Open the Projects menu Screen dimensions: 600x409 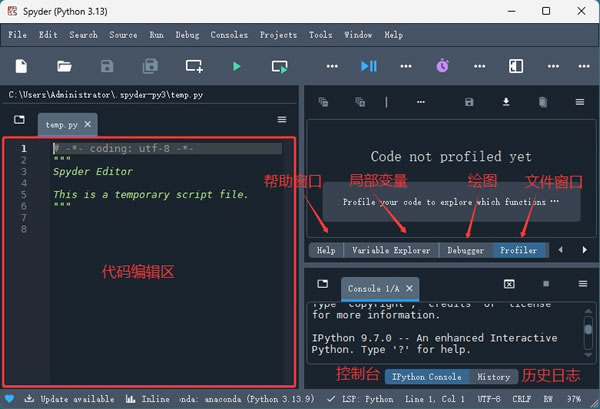pyautogui.click(x=278, y=35)
